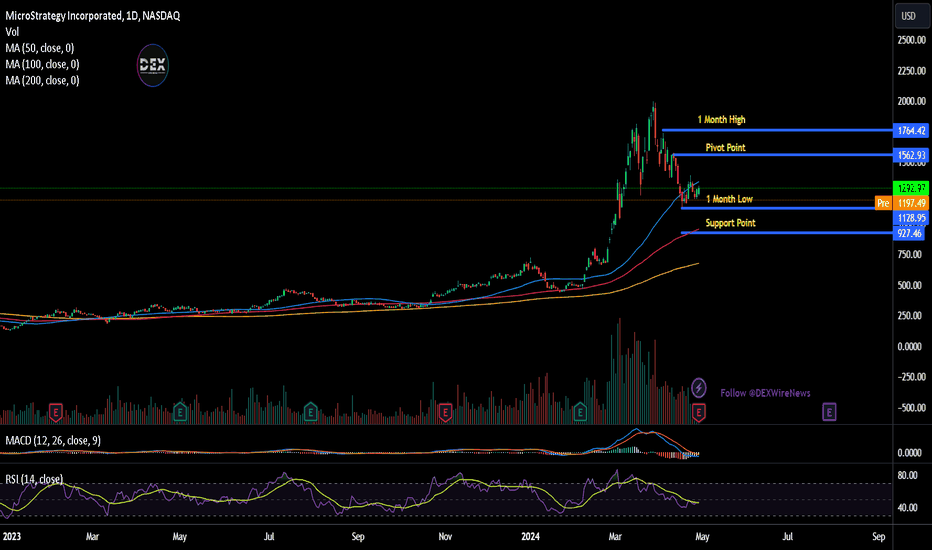Click the -500.00 price axis label
Image resolution: width=932 pixels, height=550 pixels.
[912, 408]
